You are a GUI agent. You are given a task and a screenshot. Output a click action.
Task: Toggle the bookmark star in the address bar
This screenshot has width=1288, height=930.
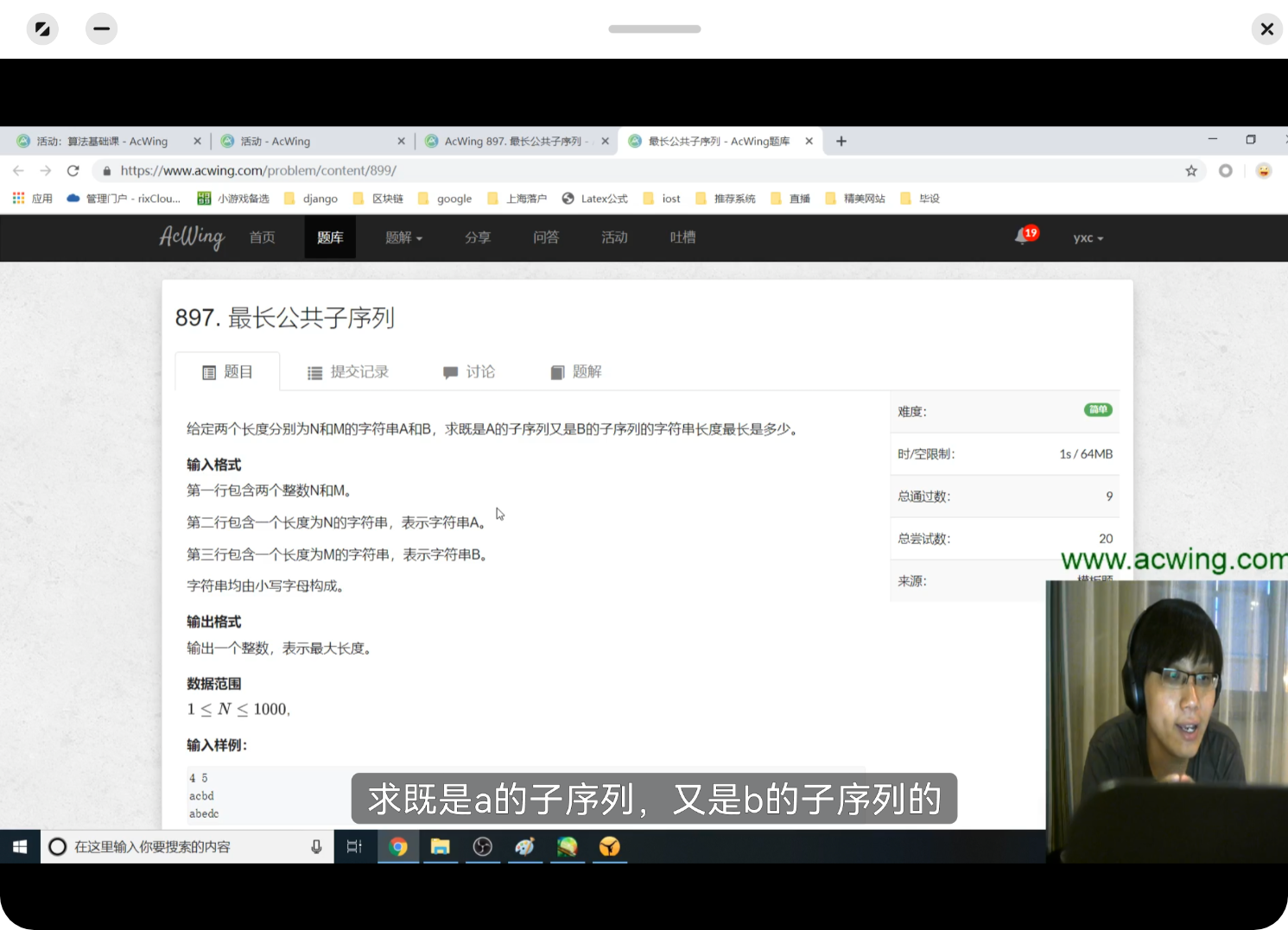pos(1190,170)
